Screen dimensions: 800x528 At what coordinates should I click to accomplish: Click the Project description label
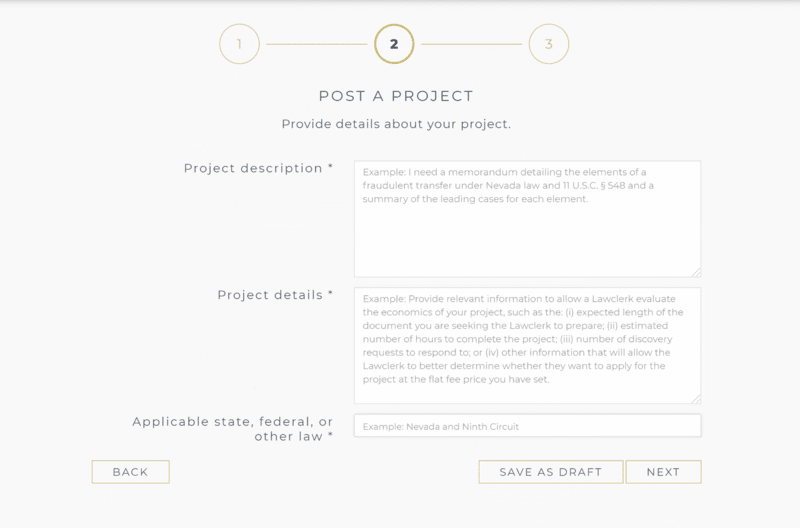(258, 168)
